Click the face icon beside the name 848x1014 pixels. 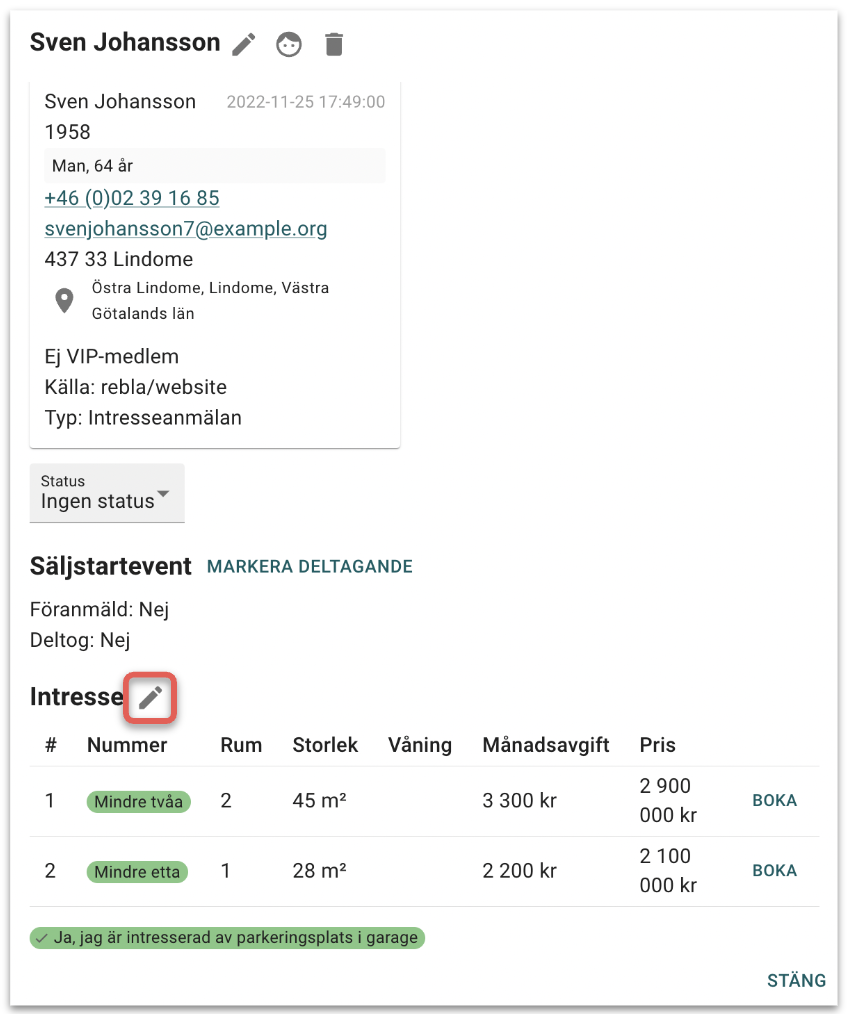(289, 44)
